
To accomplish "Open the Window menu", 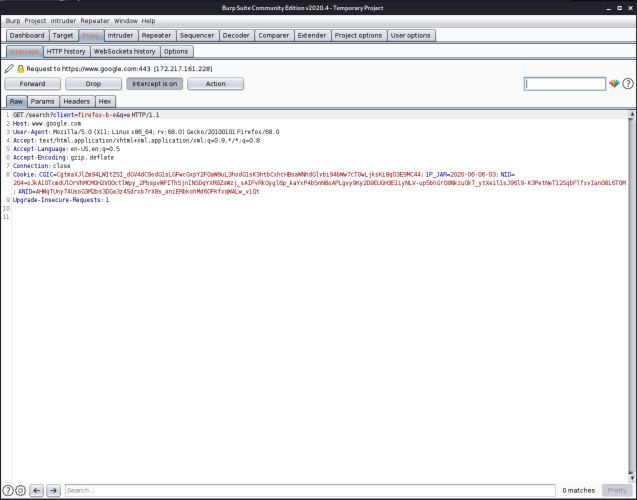I will coord(126,21).
